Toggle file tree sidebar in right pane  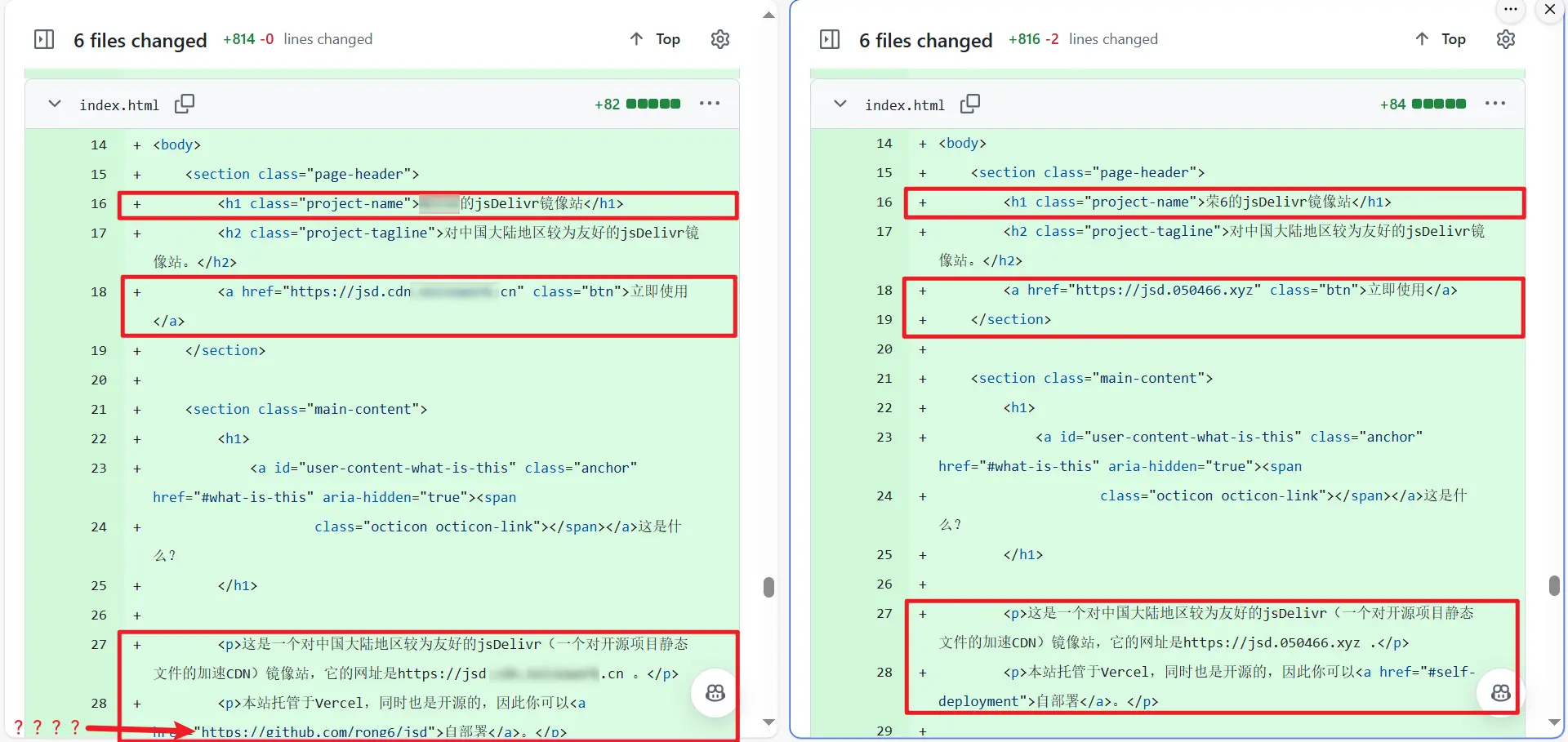pos(830,39)
